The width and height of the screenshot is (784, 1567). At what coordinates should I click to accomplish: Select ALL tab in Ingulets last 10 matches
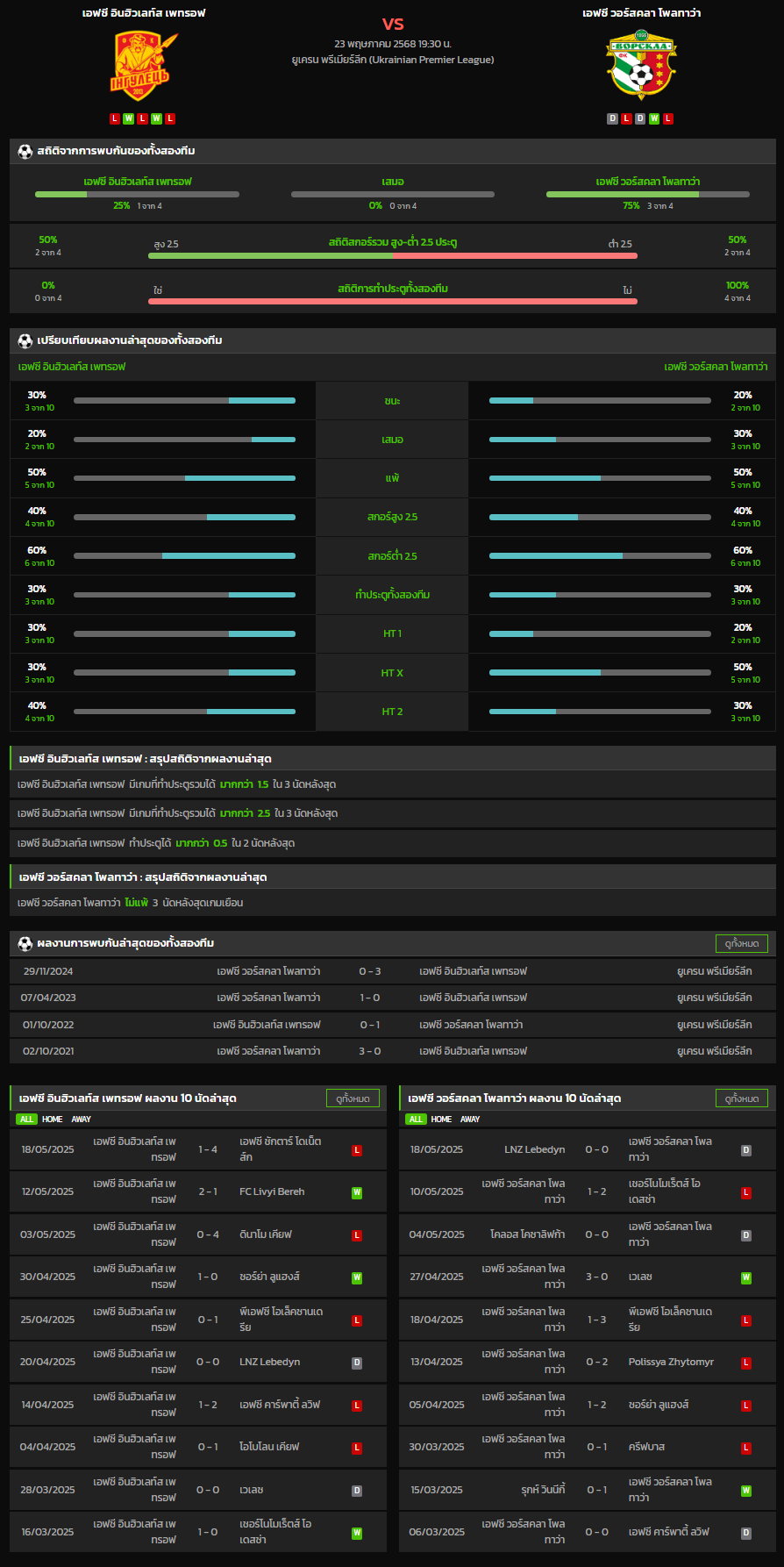[x=26, y=1119]
